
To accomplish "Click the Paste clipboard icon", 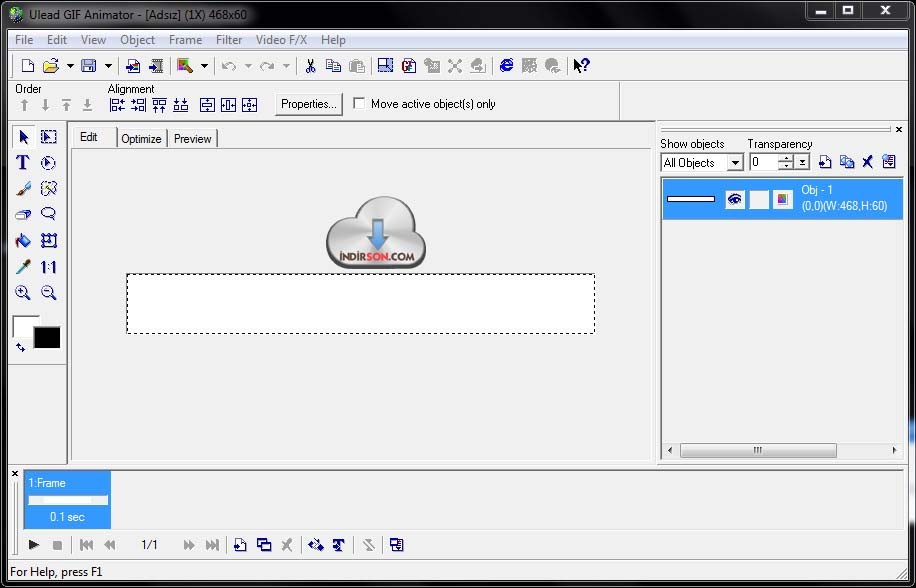I will tap(356, 66).
